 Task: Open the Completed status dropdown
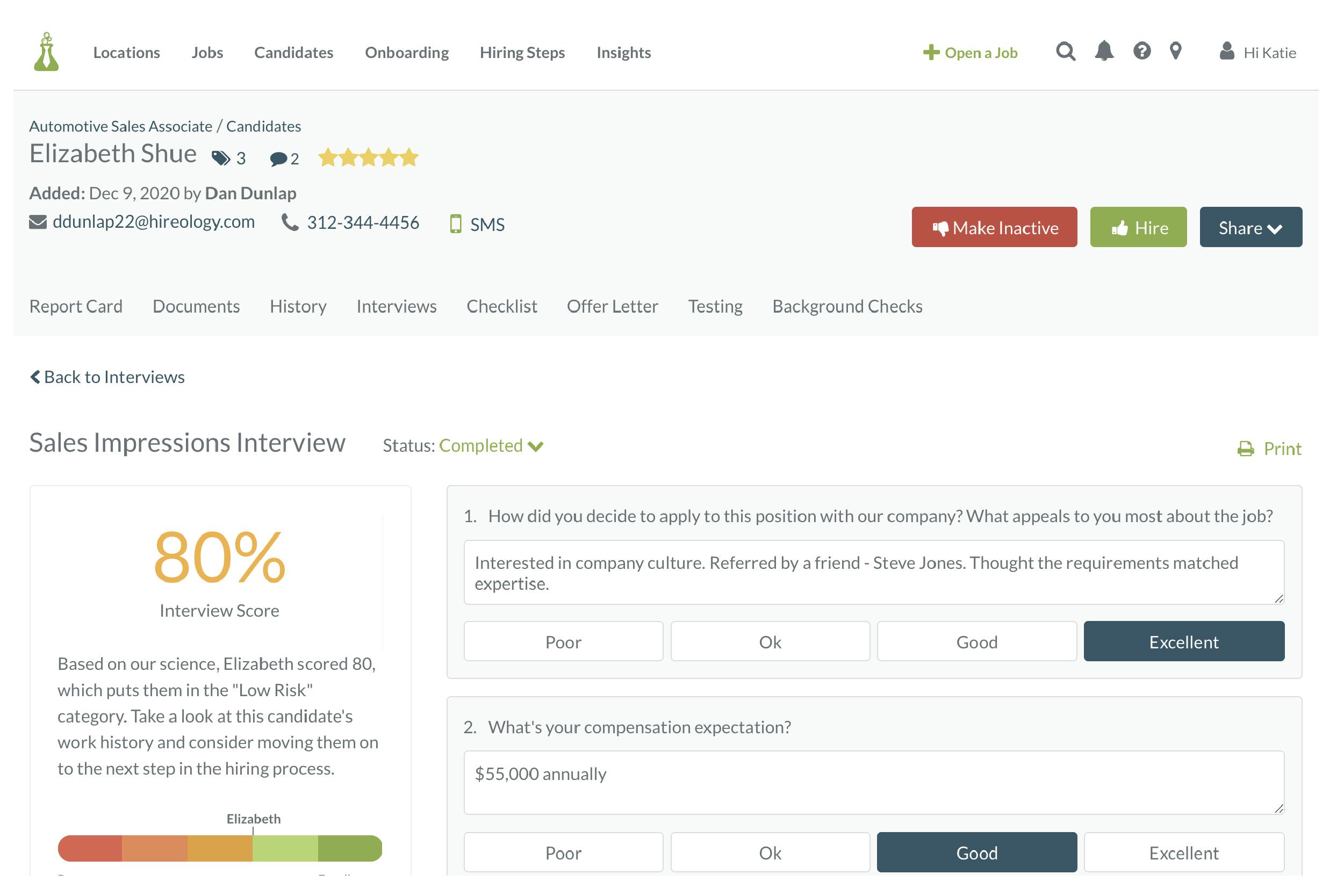pos(491,446)
